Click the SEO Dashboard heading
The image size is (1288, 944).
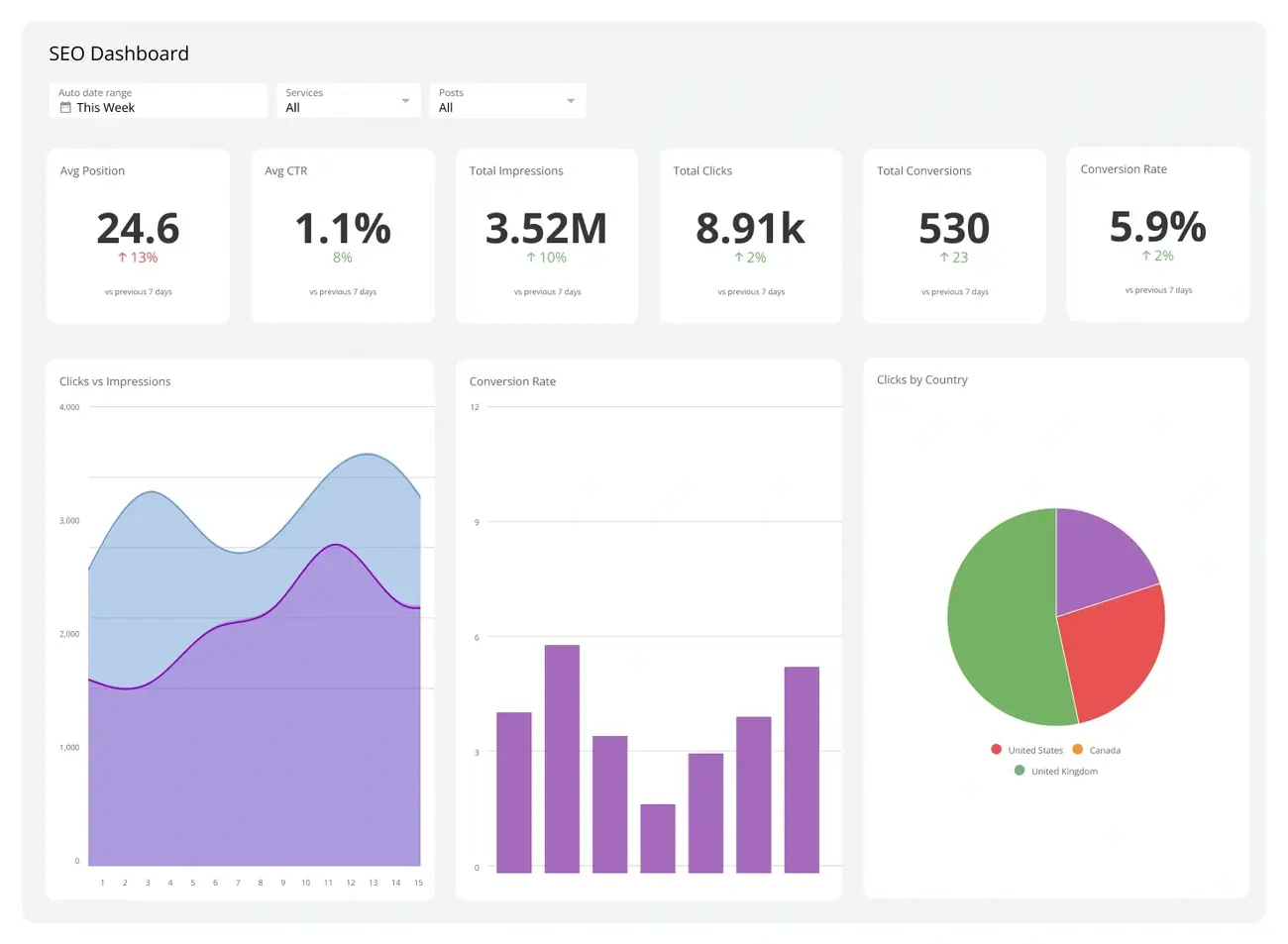[118, 53]
